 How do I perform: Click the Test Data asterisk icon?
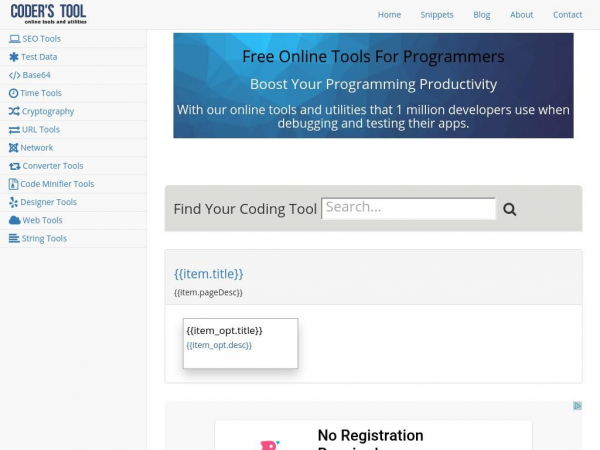[x=14, y=57]
